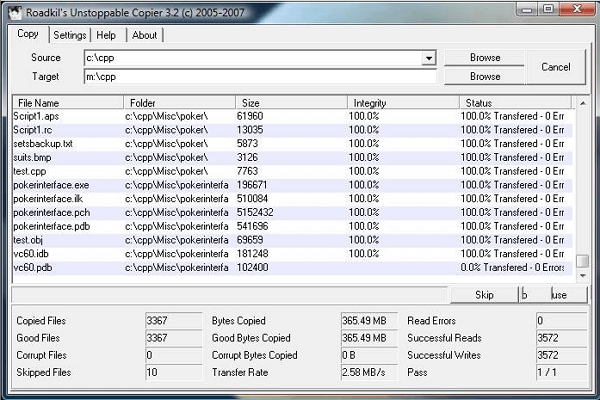The height and width of the screenshot is (400, 600).
Task: Browse for the Source folder
Action: [485, 58]
